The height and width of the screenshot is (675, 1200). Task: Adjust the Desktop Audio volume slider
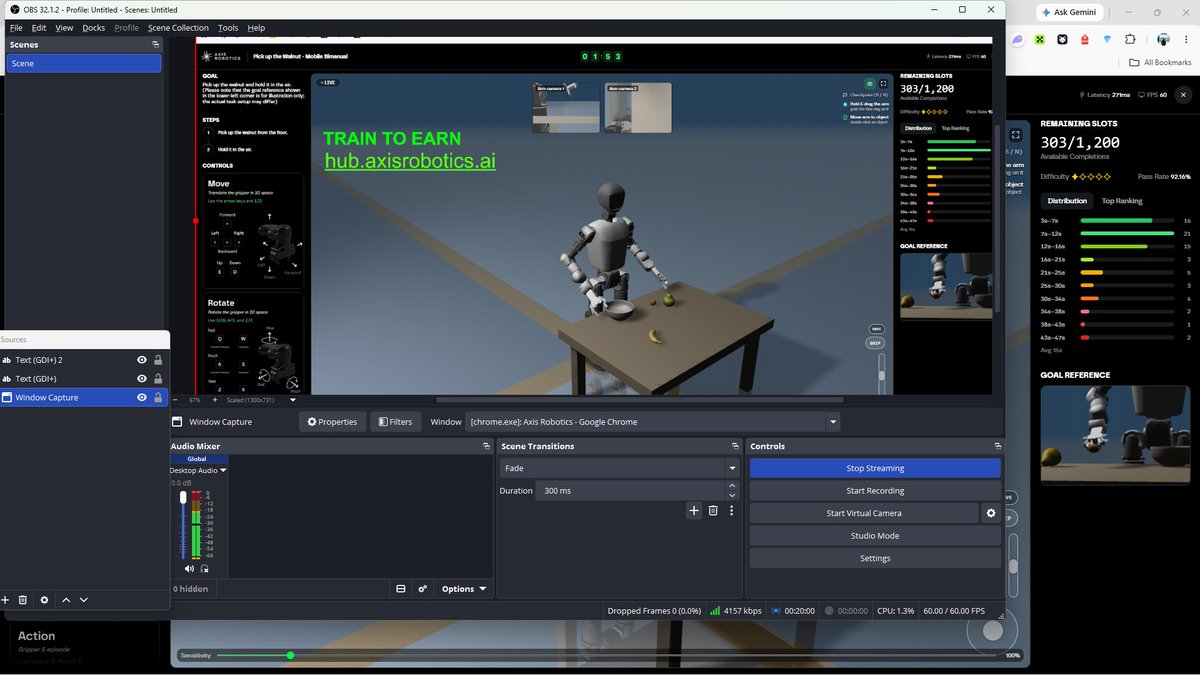point(183,527)
